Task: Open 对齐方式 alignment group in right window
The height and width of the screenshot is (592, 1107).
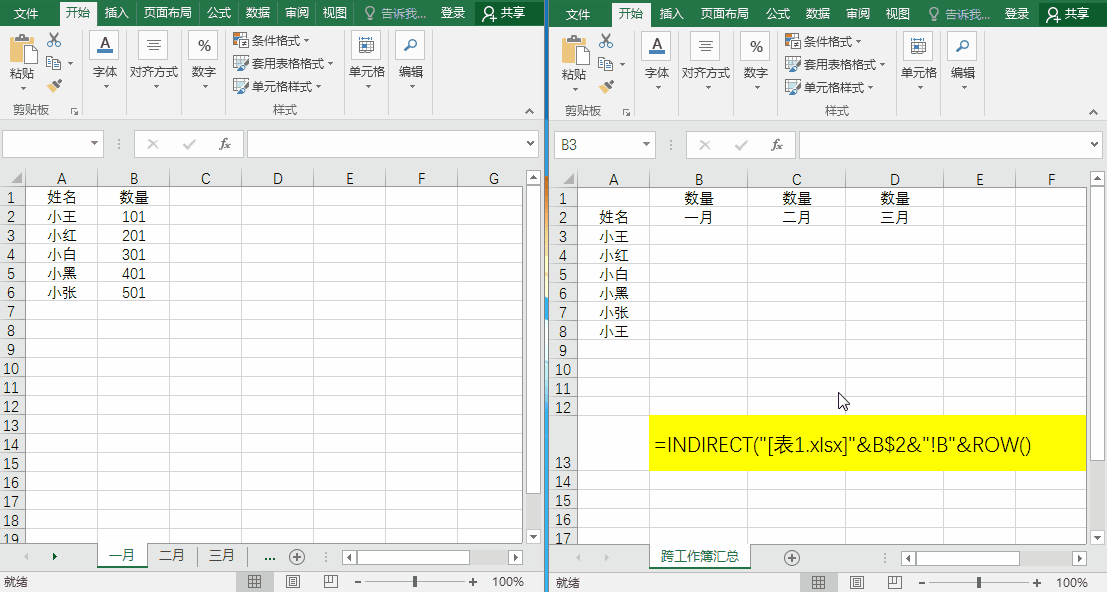Action: point(705,62)
